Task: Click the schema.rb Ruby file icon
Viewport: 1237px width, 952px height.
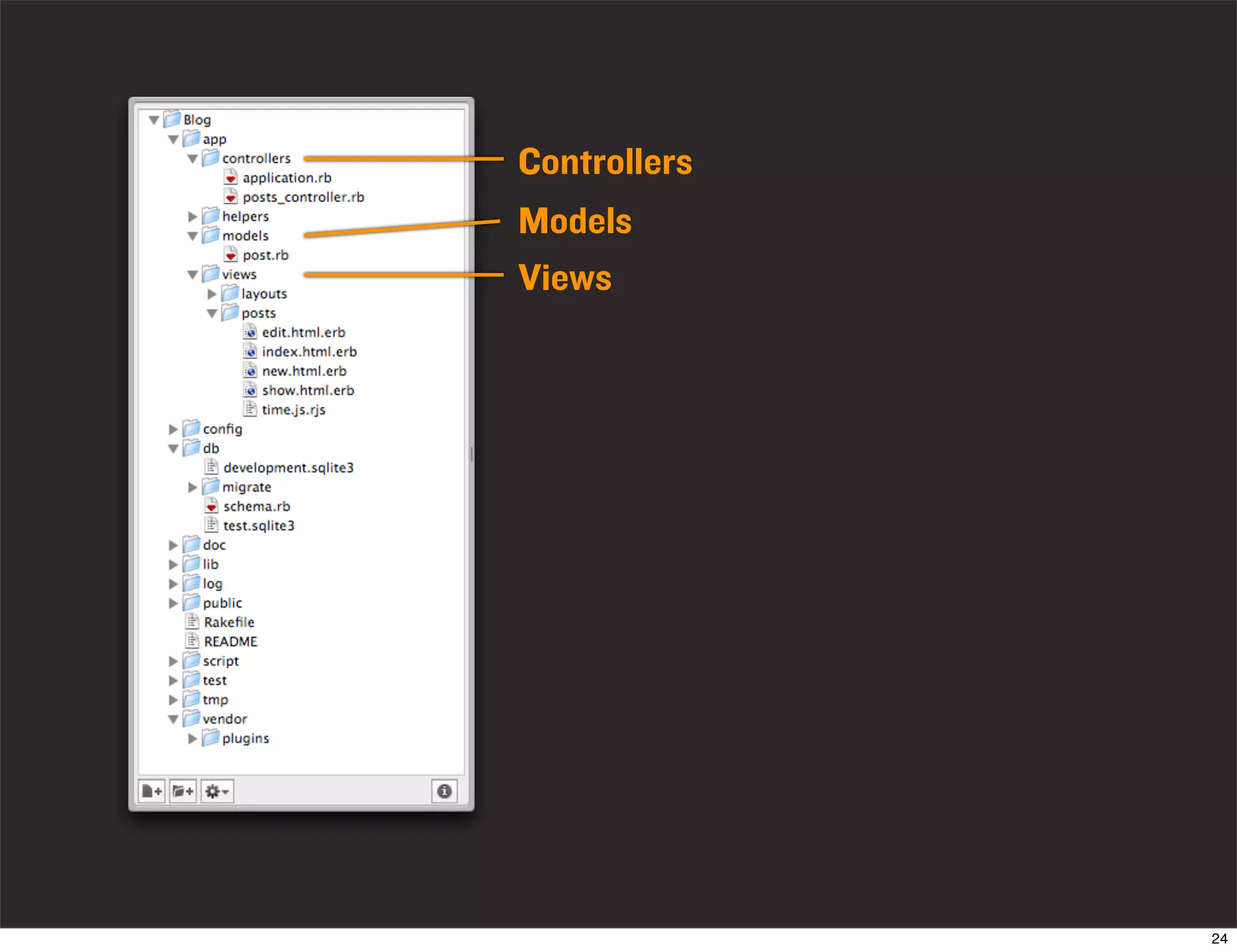Action: pos(211,506)
